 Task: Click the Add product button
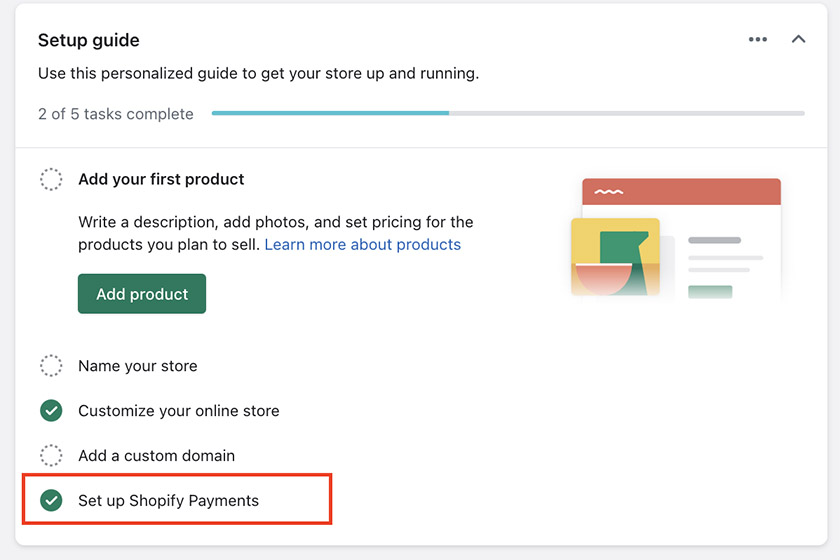142,294
